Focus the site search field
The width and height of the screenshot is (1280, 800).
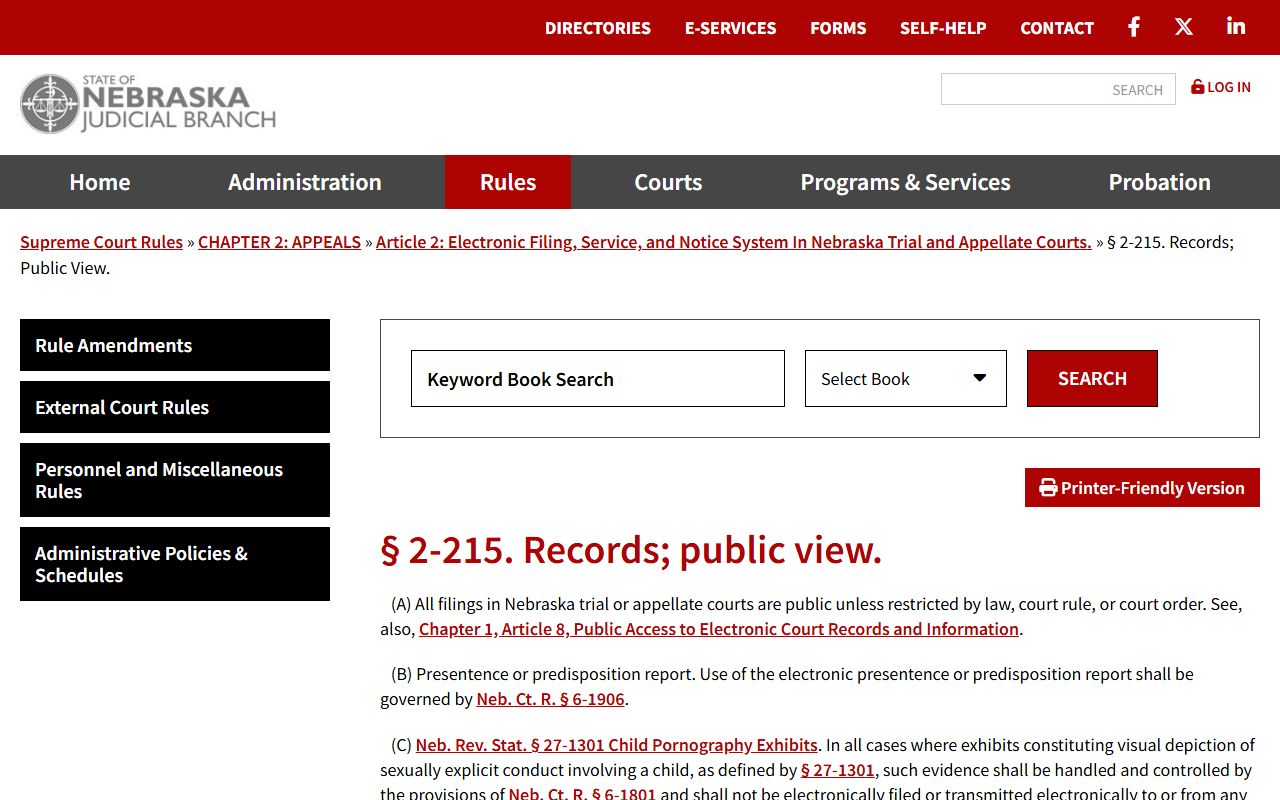1058,89
